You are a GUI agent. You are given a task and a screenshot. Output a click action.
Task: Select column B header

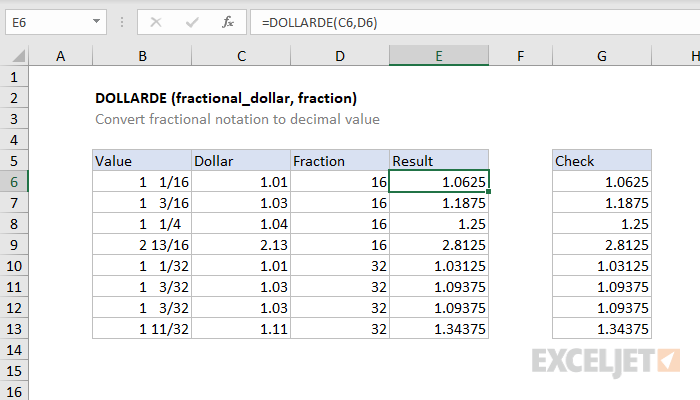(x=142, y=56)
